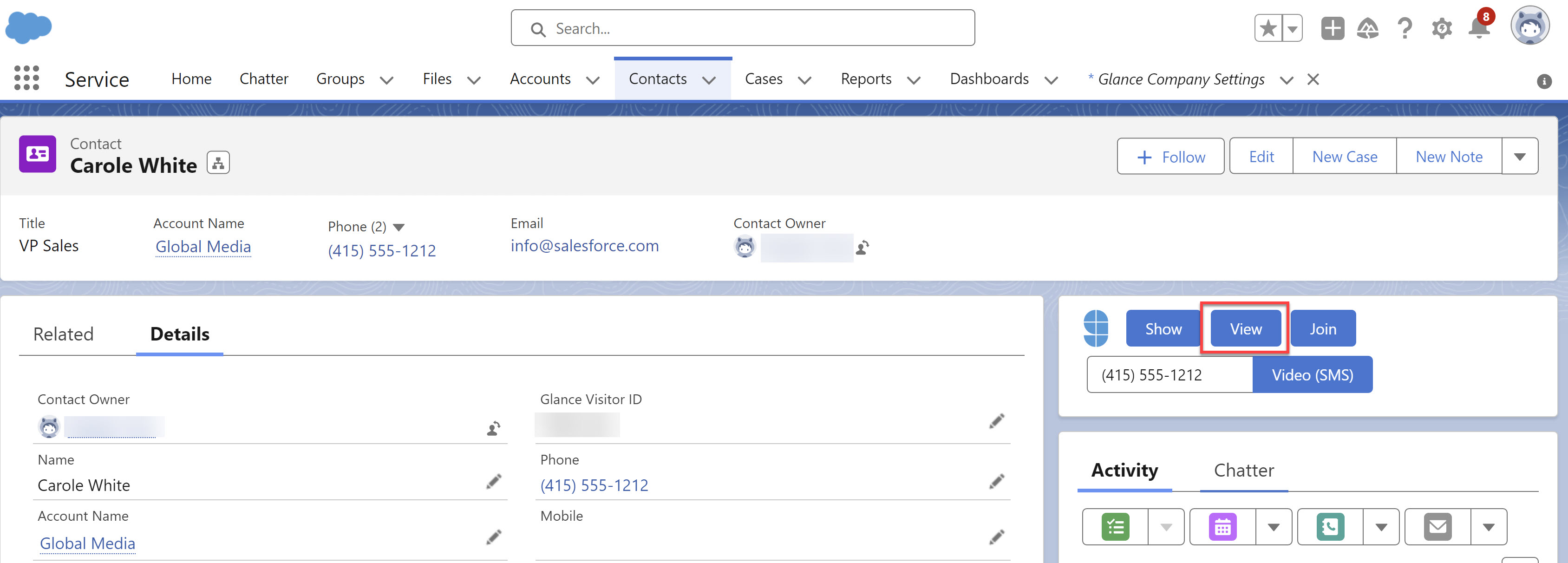Open the global create plus icon
Screen dimensions: 1568x563
coord(1333,29)
